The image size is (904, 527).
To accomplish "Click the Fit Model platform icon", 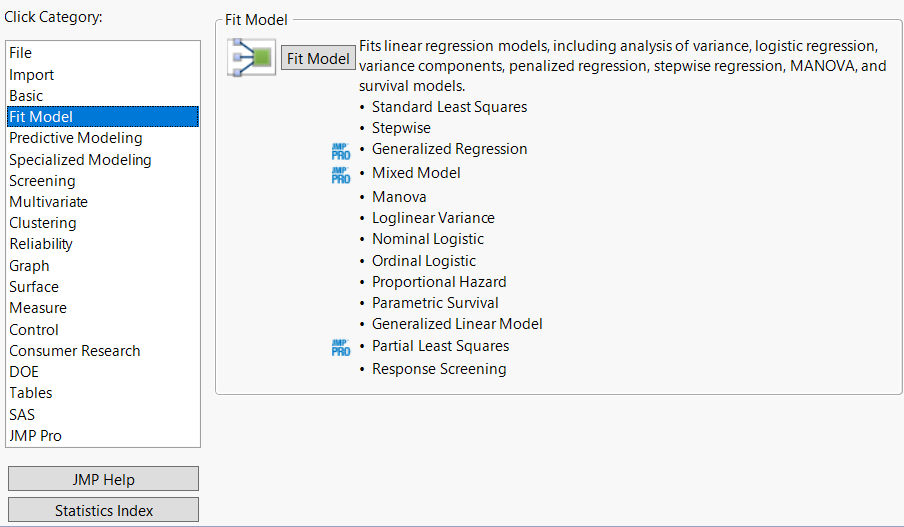I will tap(251, 58).
